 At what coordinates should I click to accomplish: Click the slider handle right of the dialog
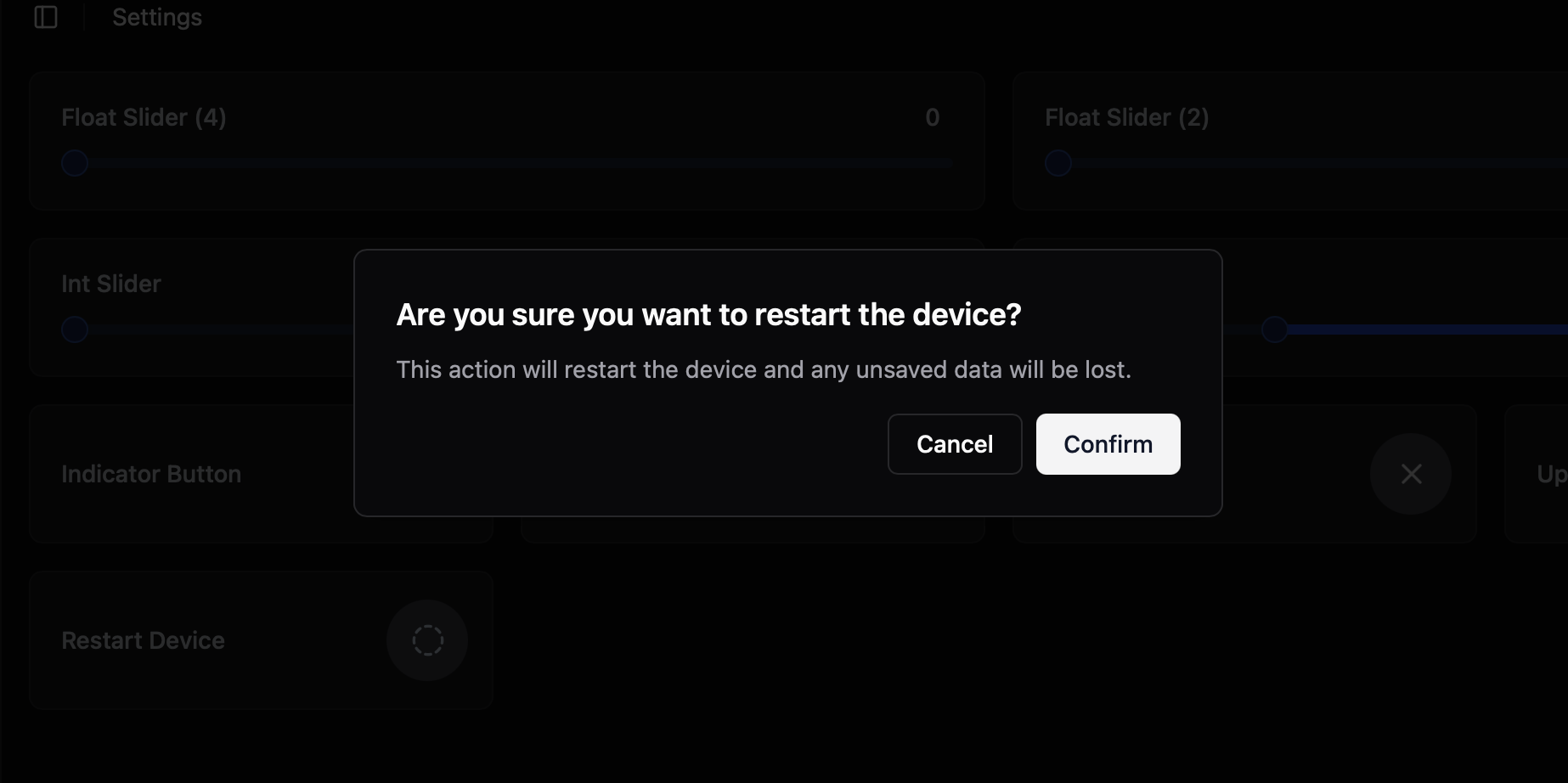1274,330
